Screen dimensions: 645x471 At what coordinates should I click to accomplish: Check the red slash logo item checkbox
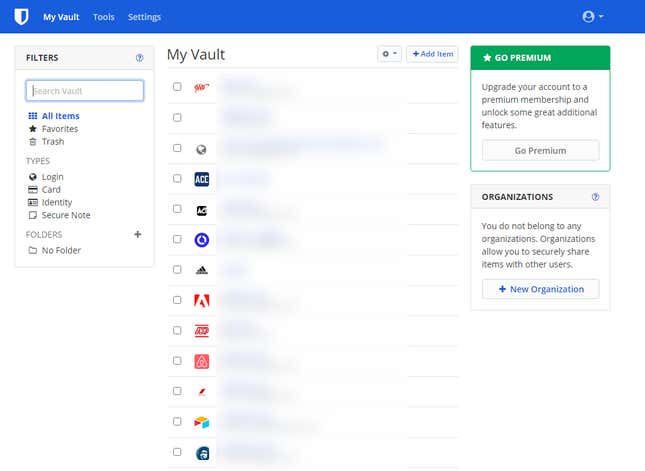[177, 391]
